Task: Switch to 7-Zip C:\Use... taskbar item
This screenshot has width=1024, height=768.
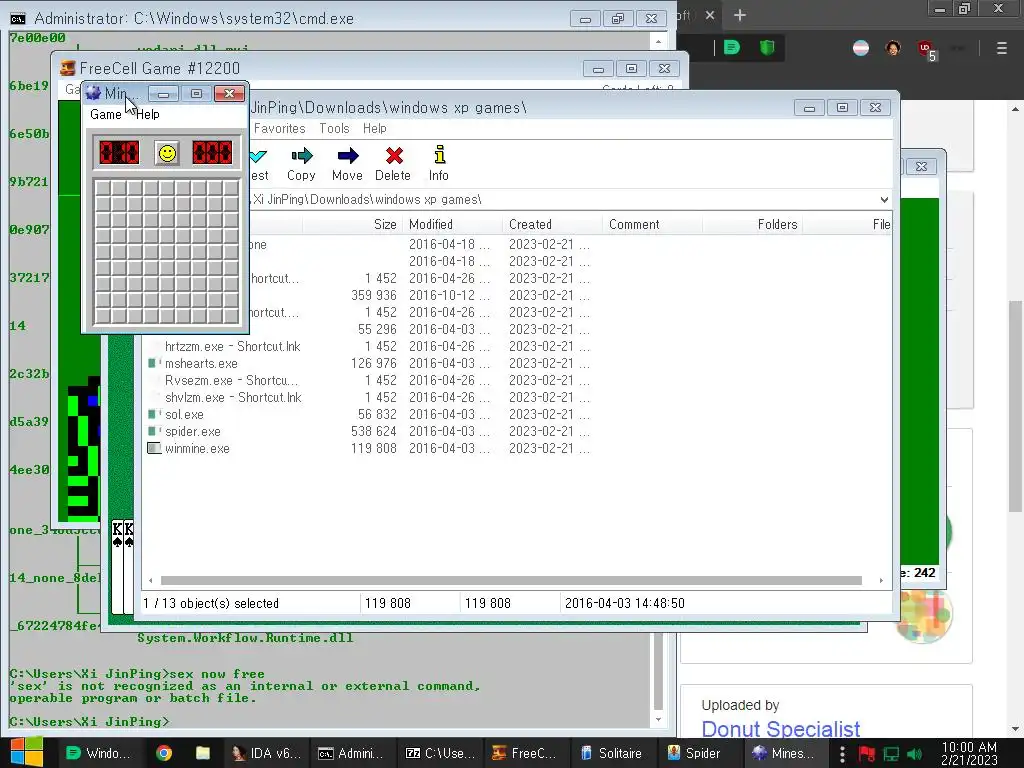Action: pyautogui.click(x=440, y=754)
